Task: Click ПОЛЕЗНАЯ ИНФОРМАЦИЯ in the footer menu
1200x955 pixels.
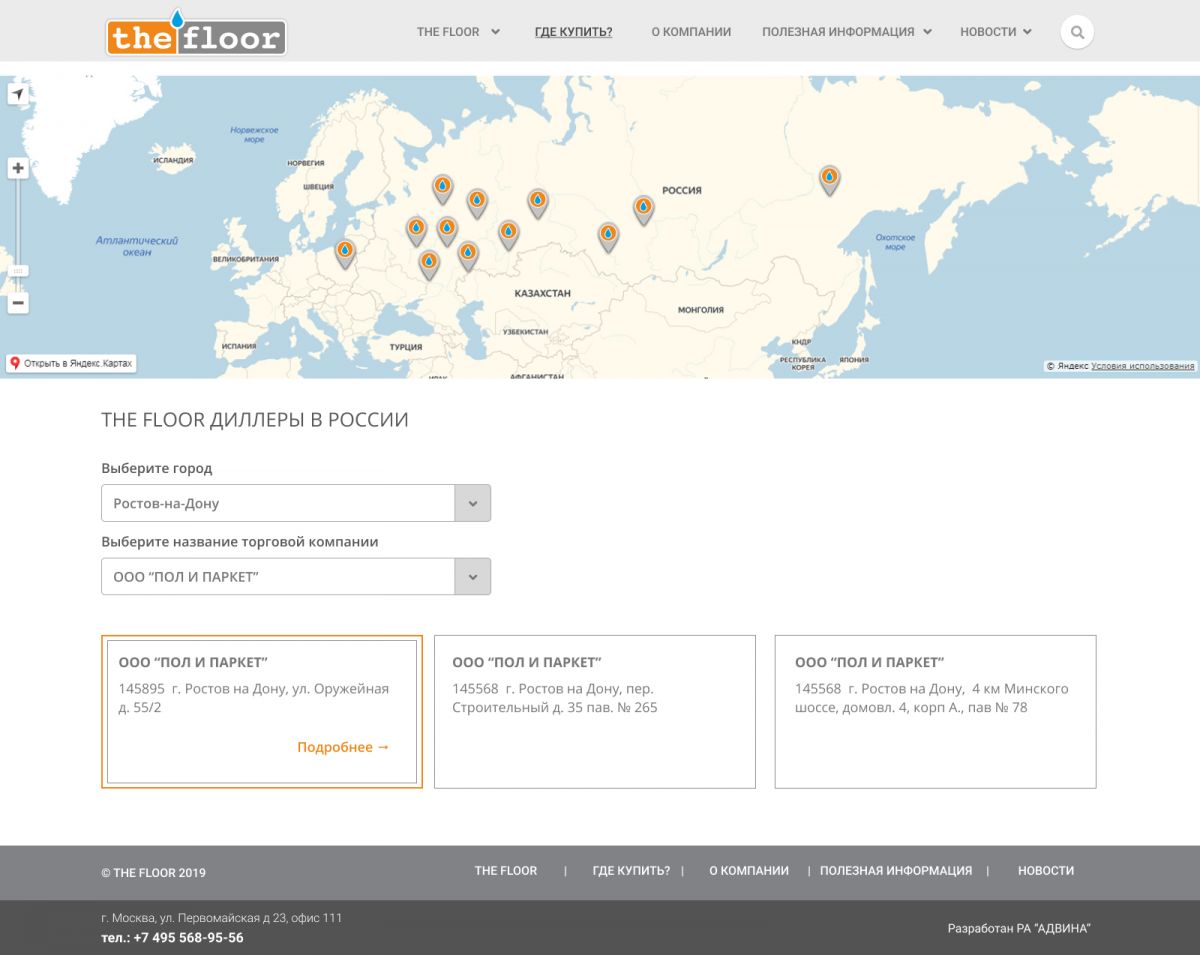Action: pos(896,871)
